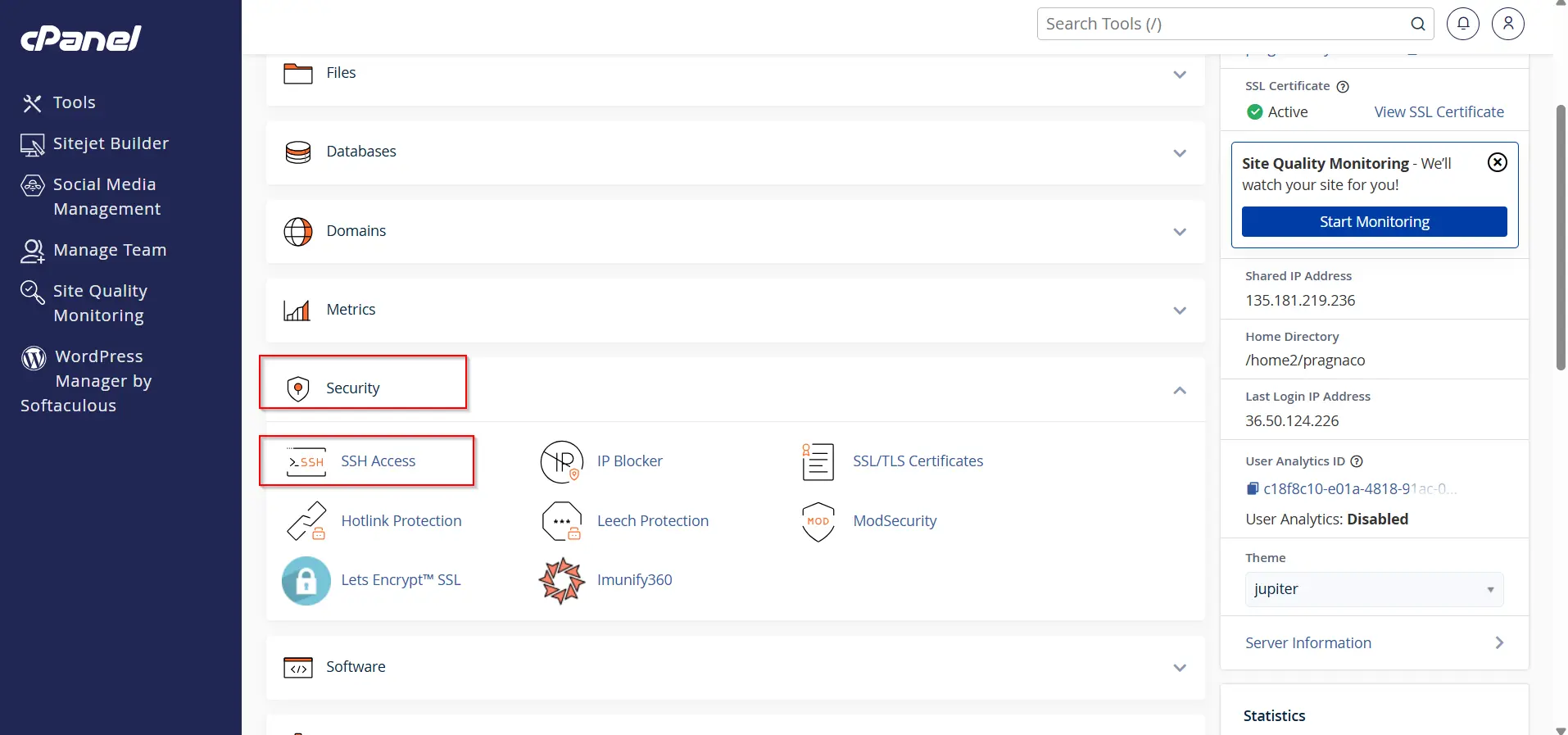1568x735 pixels.
Task: Click the Lets Encrypt SSL padlock icon
Action: [x=306, y=581]
